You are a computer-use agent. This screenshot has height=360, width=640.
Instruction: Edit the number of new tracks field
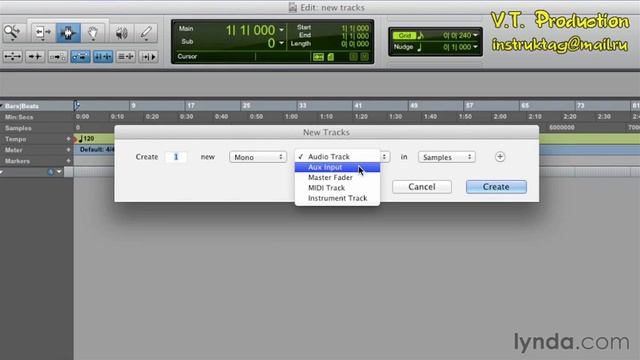click(x=176, y=157)
